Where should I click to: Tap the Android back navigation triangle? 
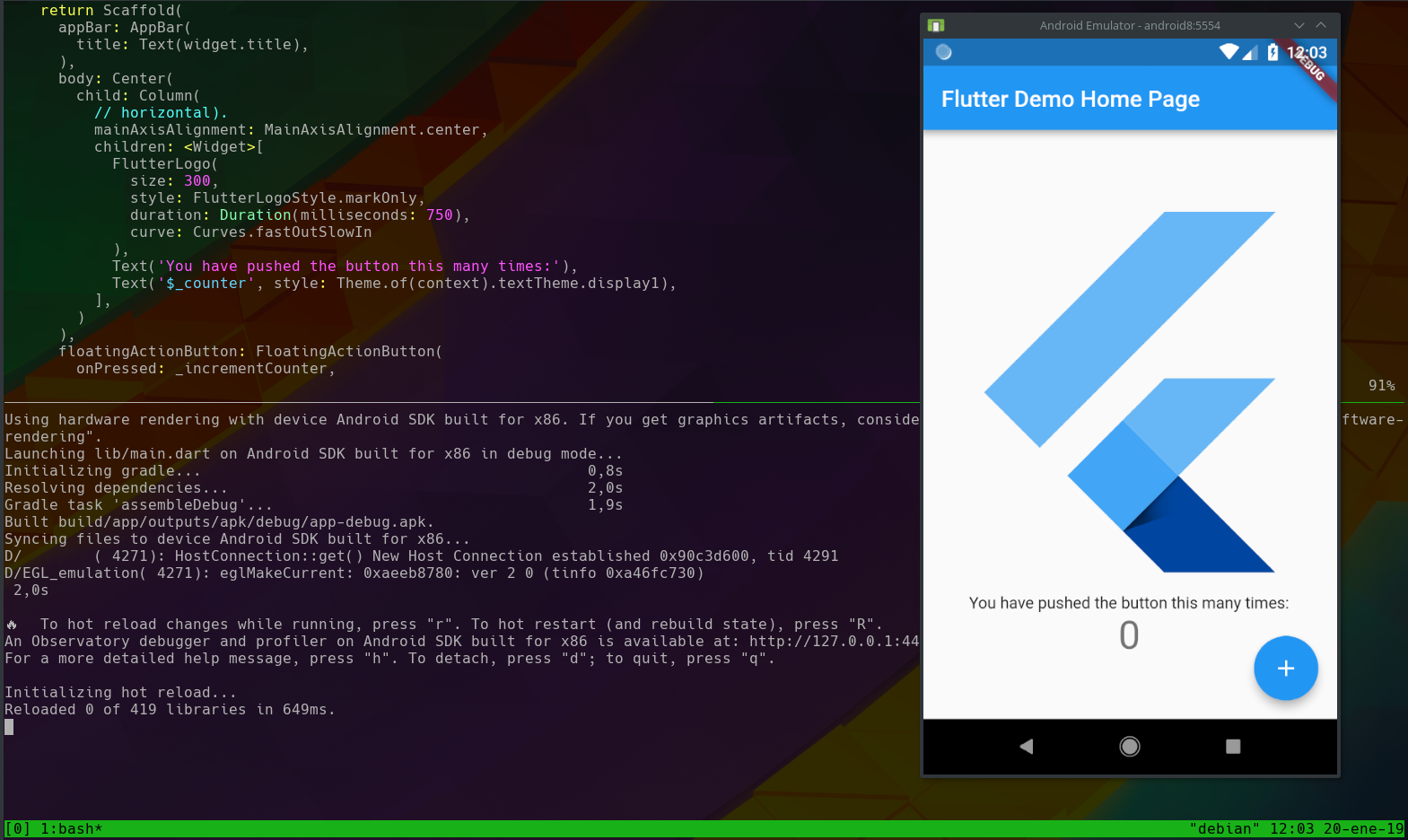(x=1027, y=747)
